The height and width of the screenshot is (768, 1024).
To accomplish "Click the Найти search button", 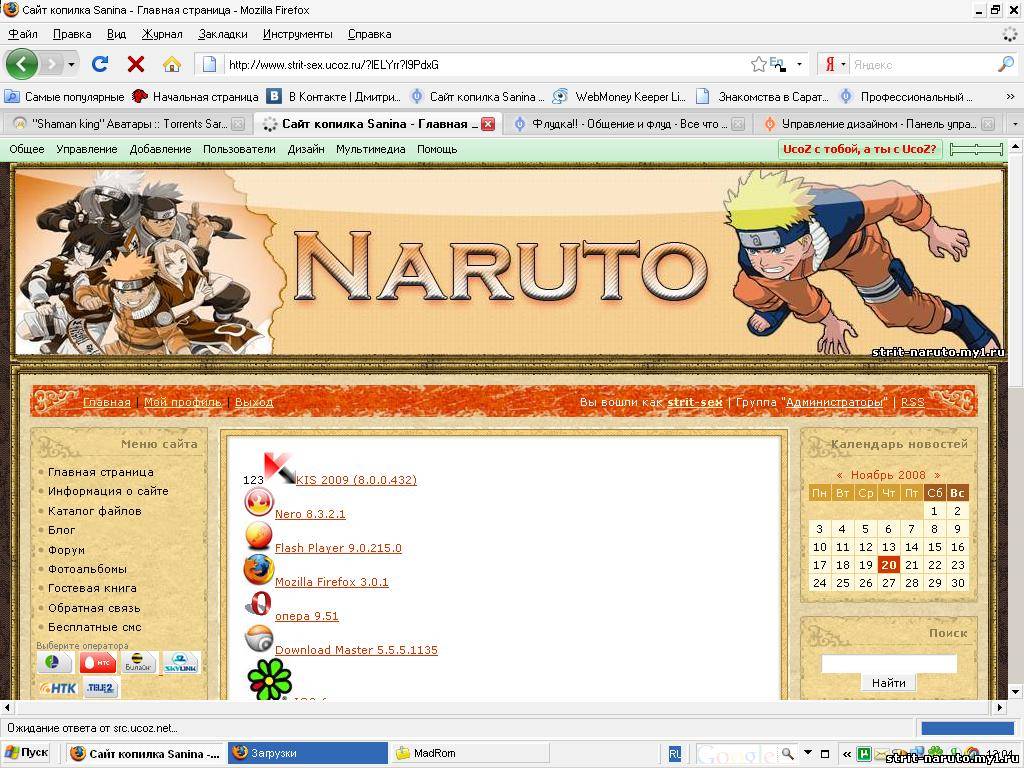I will coord(888,683).
